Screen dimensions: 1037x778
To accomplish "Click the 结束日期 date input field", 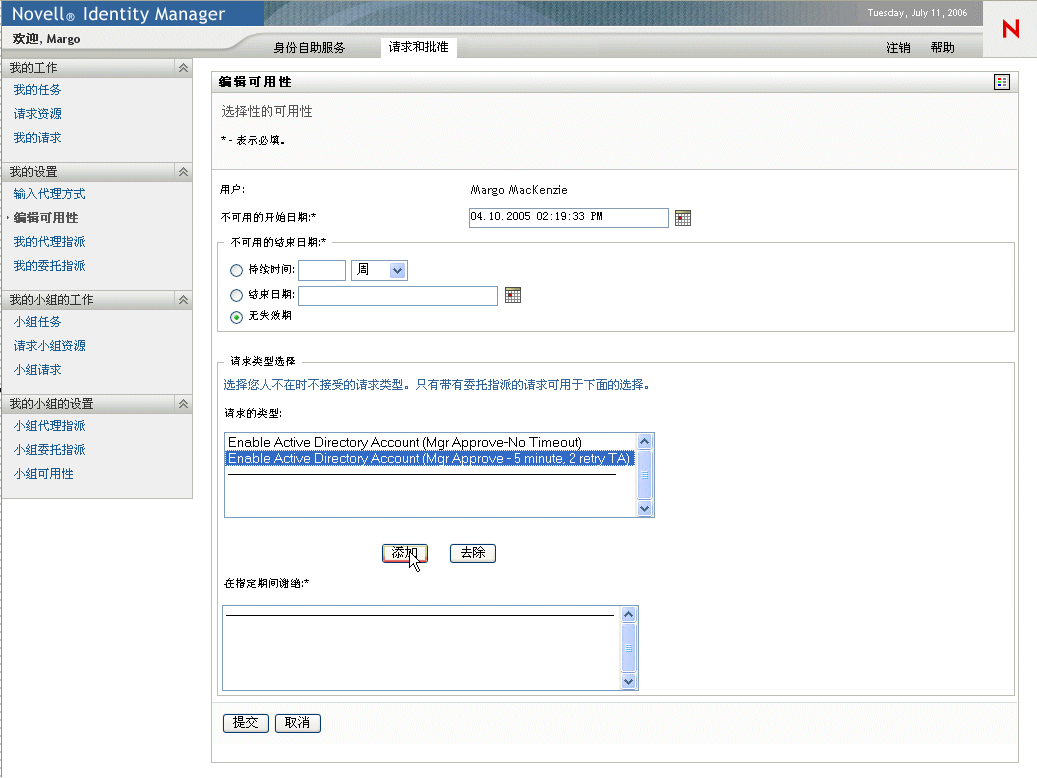I will (398, 296).
